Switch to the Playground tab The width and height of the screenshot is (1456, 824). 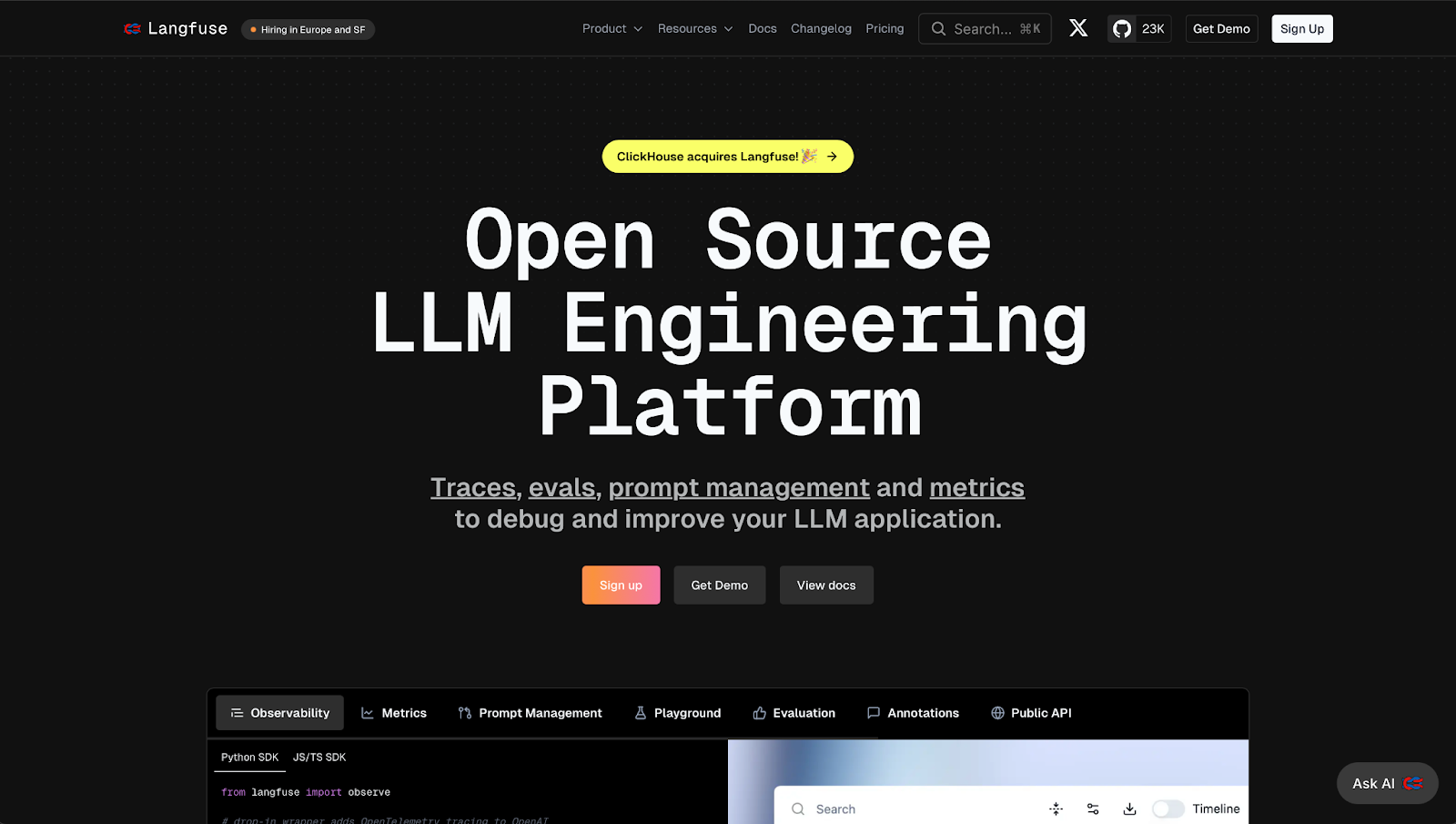click(677, 713)
